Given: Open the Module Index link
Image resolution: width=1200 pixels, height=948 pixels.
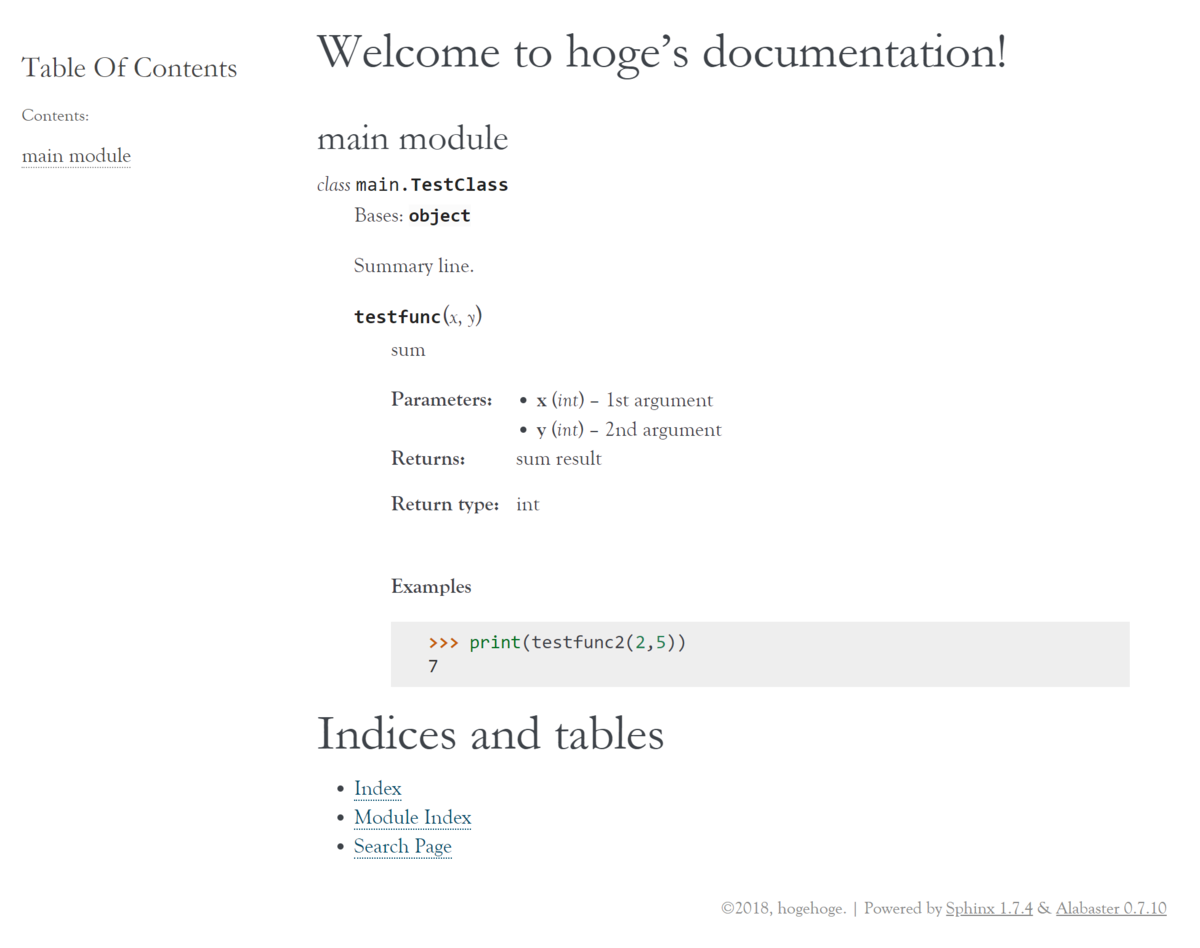Looking at the screenshot, I should tap(412, 817).
